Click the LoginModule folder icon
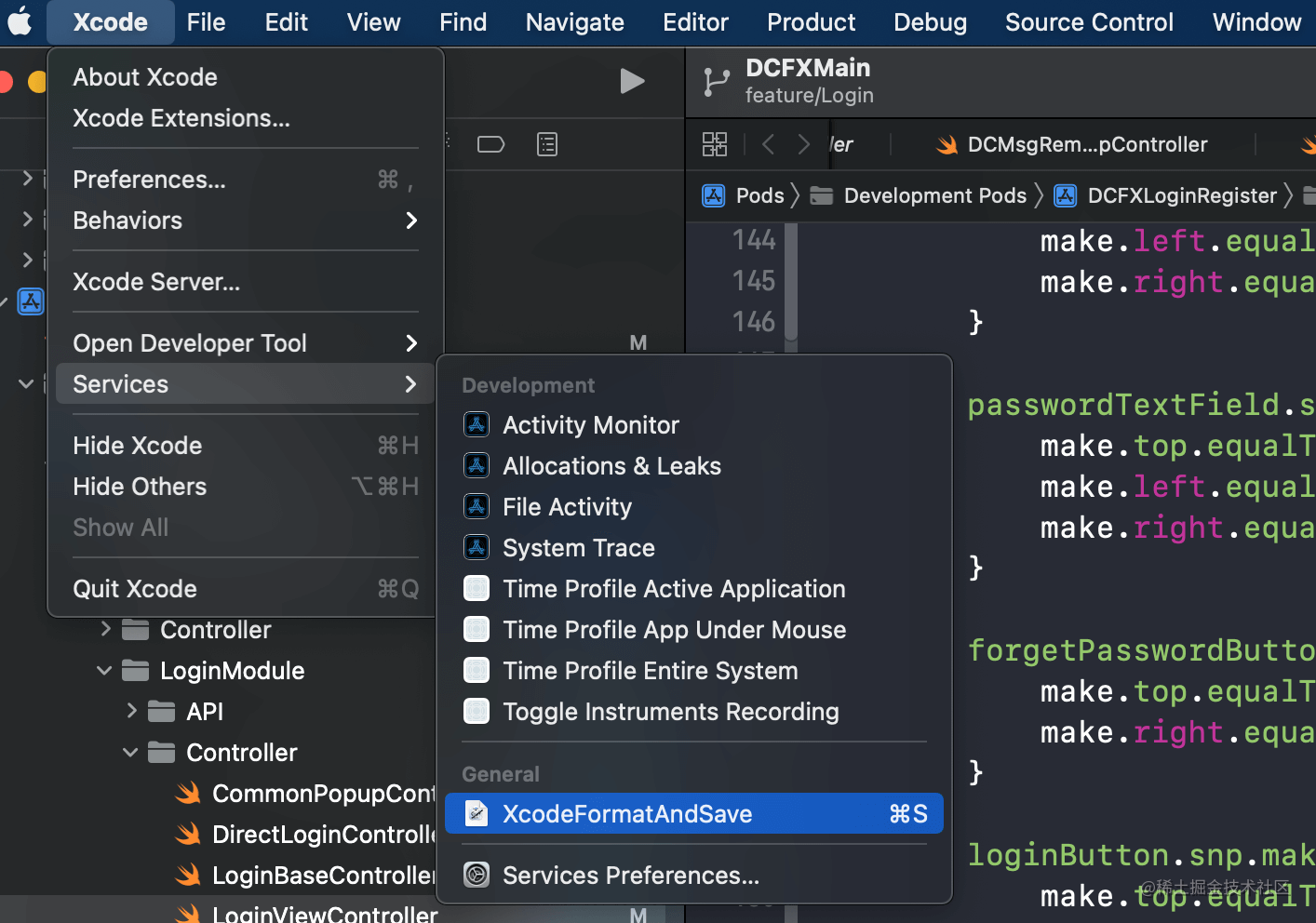 [136, 671]
